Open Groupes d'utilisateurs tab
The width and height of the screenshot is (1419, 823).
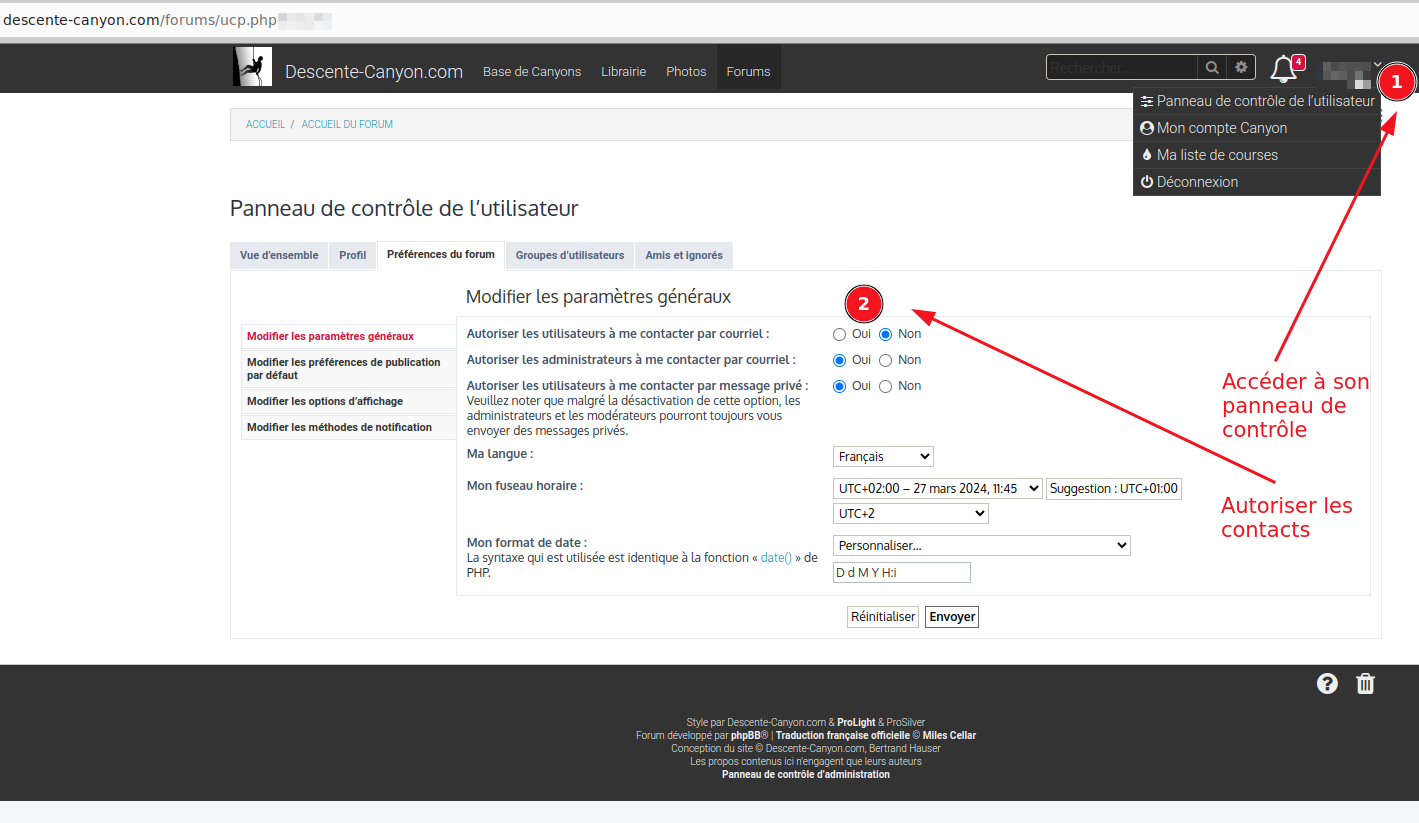570,256
